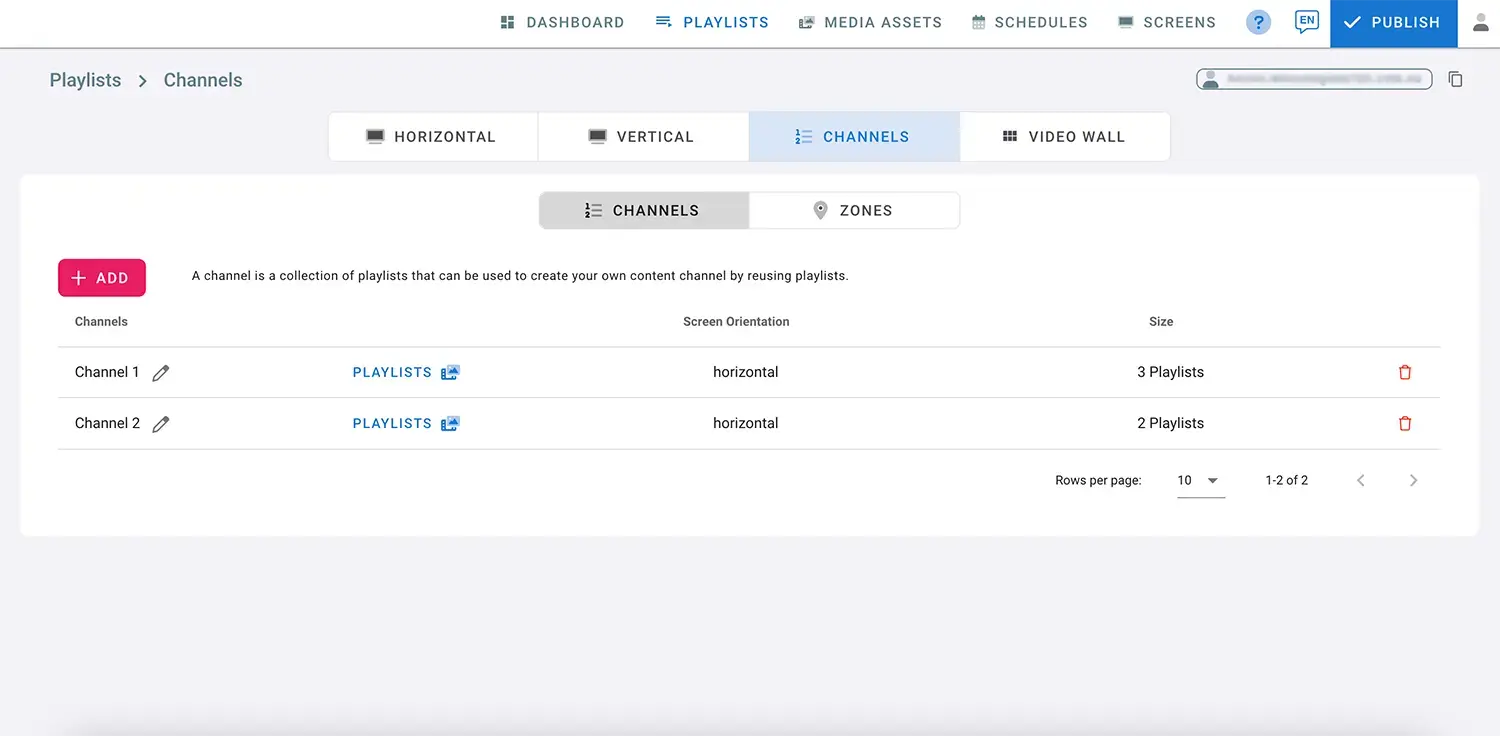Open the Horizontal playlists tab
The height and width of the screenshot is (736, 1500).
(432, 137)
